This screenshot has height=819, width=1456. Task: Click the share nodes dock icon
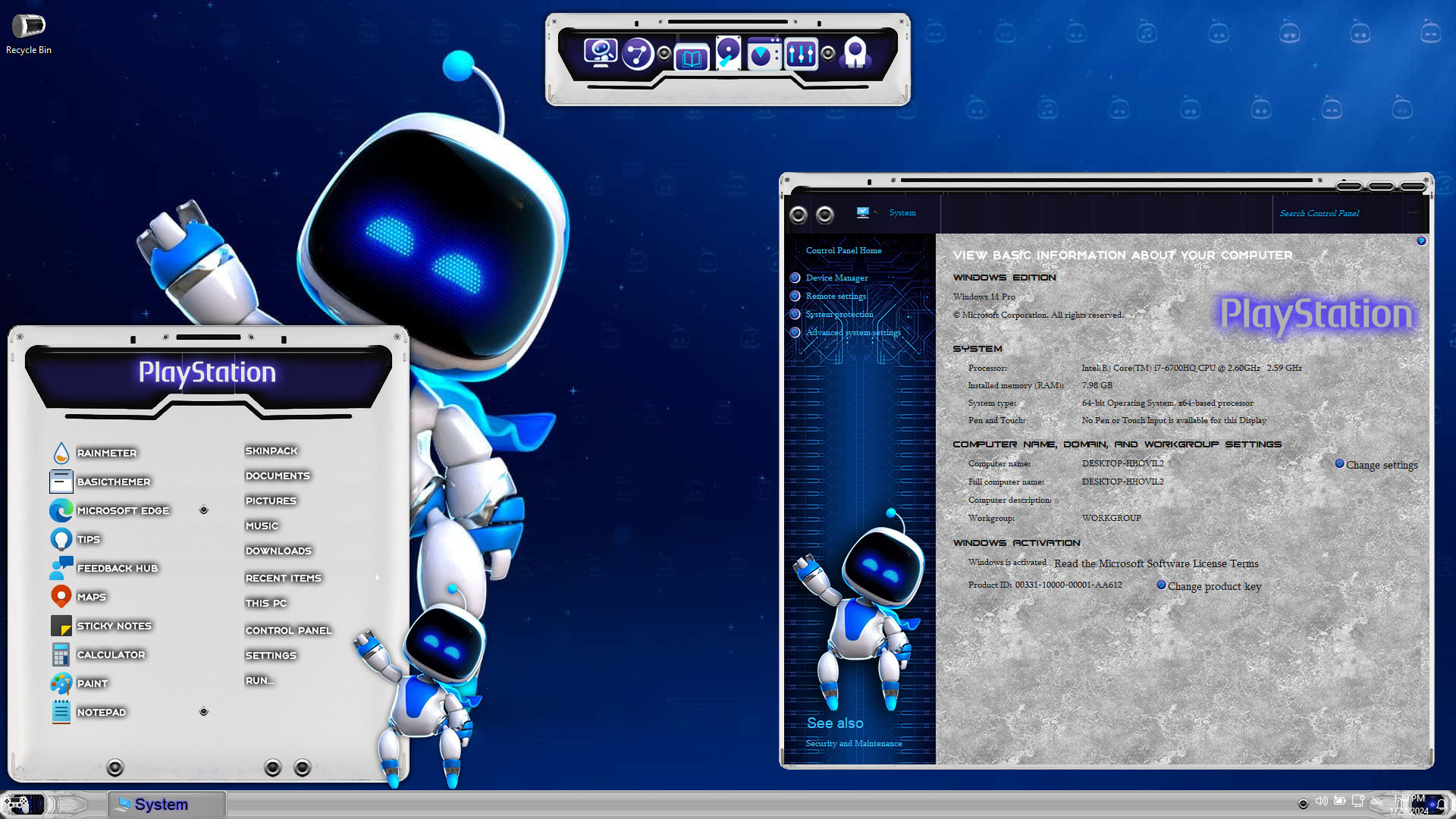638,53
